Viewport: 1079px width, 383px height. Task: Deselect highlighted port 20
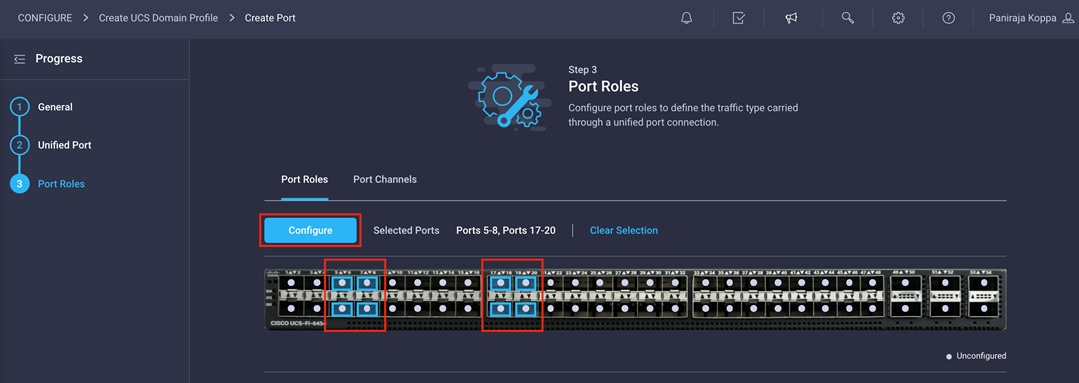coord(526,308)
